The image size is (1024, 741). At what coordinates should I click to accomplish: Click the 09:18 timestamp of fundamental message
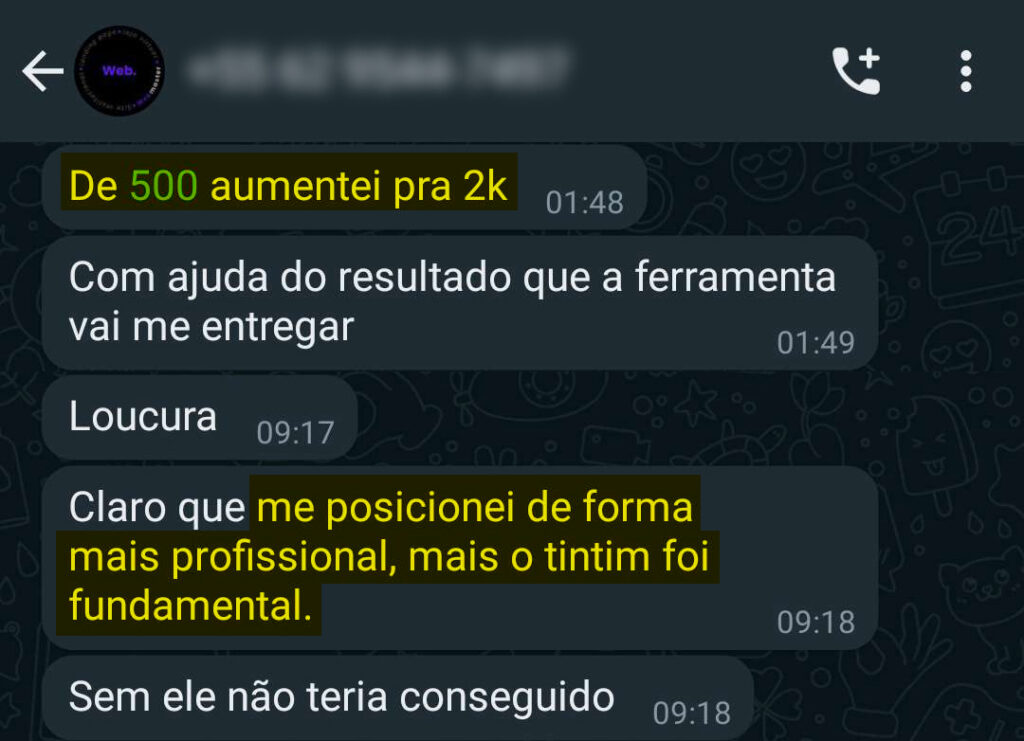(816, 622)
